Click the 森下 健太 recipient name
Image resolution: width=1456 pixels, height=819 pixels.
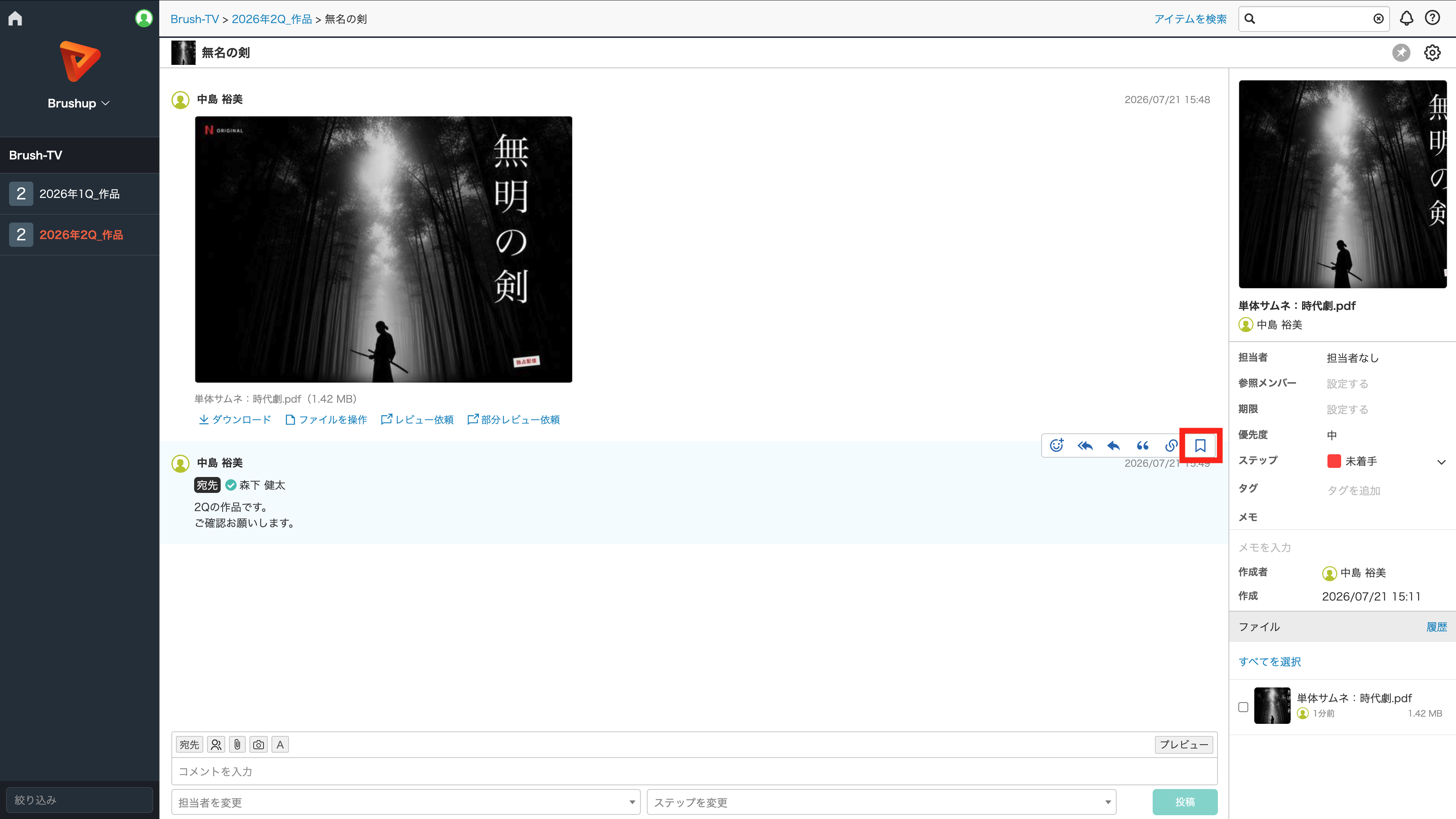[262, 485]
